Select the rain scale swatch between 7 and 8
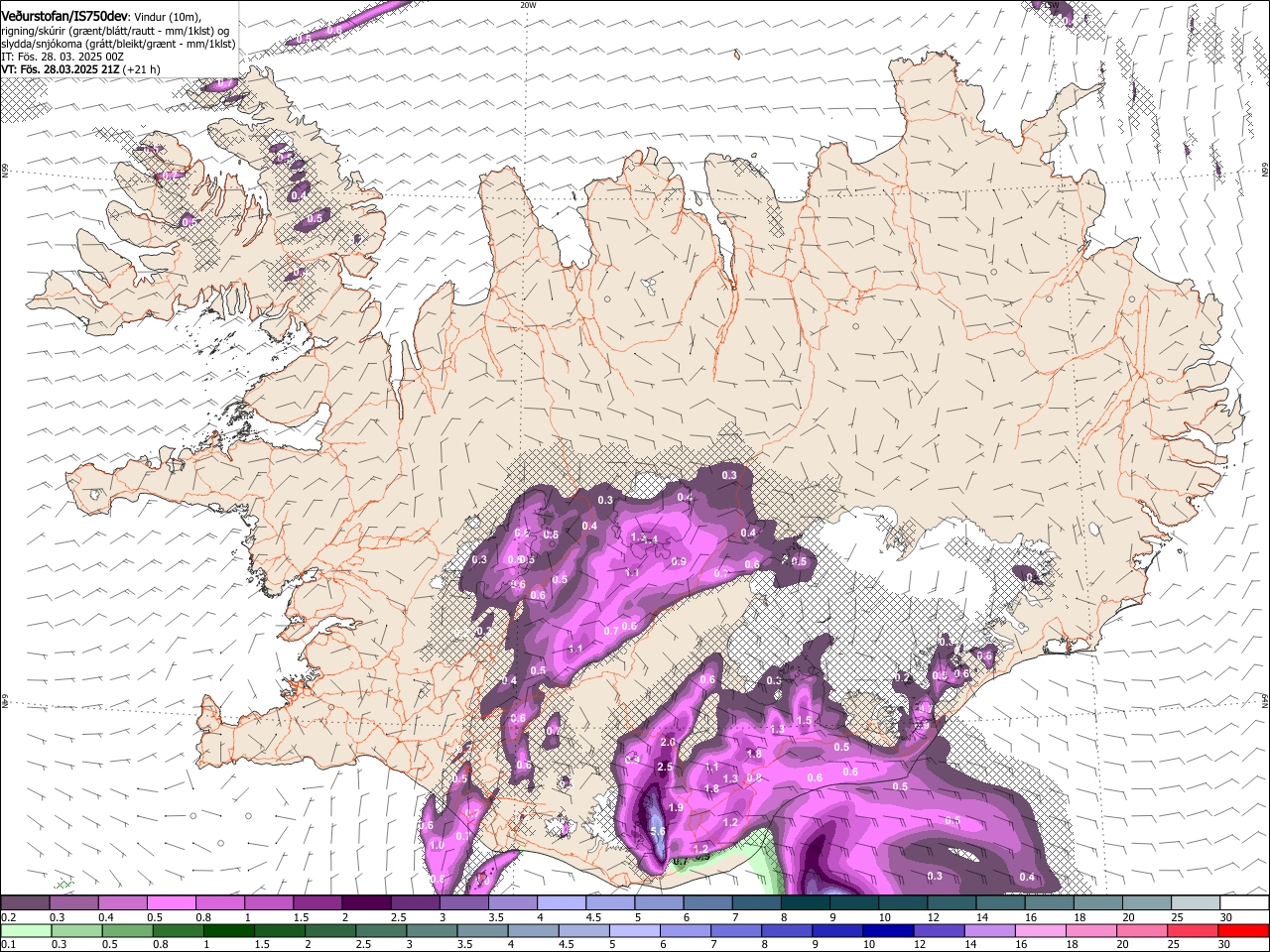This screenshot has height=952, width=1270. pos(736,930)
